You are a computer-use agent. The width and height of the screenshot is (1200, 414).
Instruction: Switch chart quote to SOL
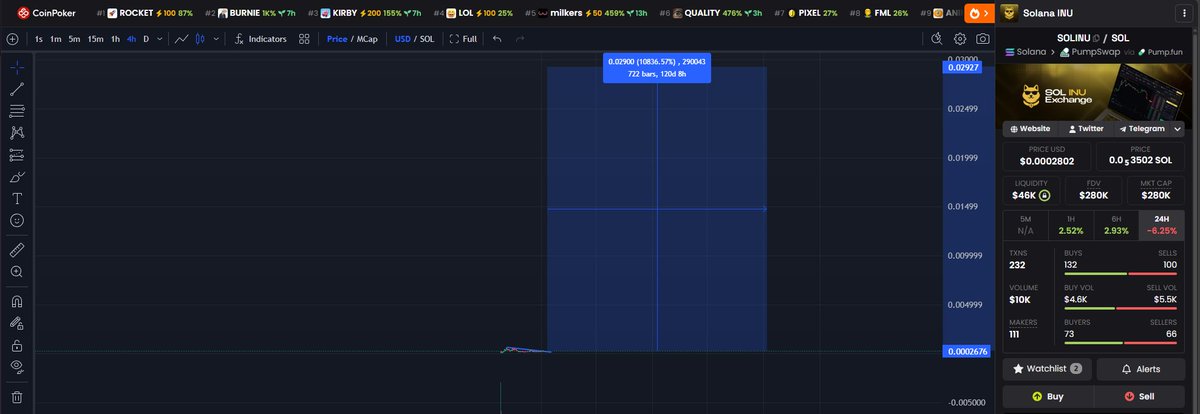coord(427,39)
